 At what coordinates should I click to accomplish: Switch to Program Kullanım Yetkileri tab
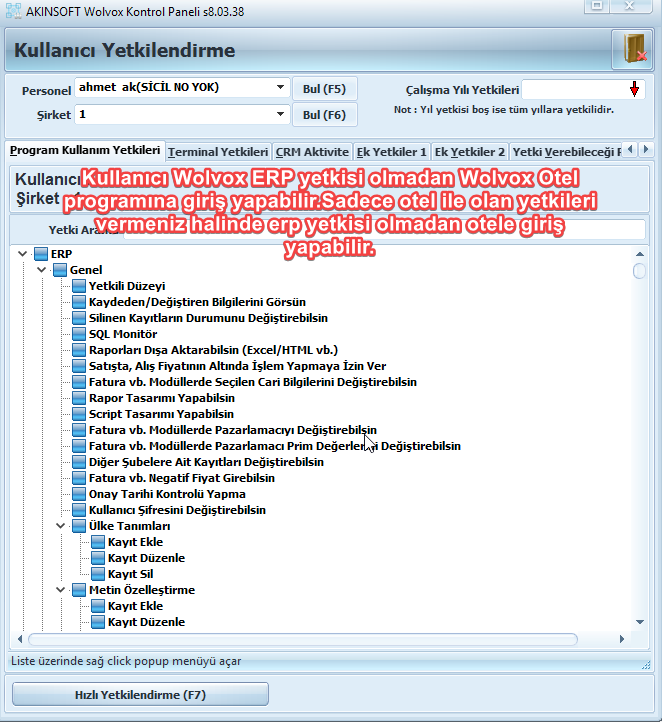point(85,151)
